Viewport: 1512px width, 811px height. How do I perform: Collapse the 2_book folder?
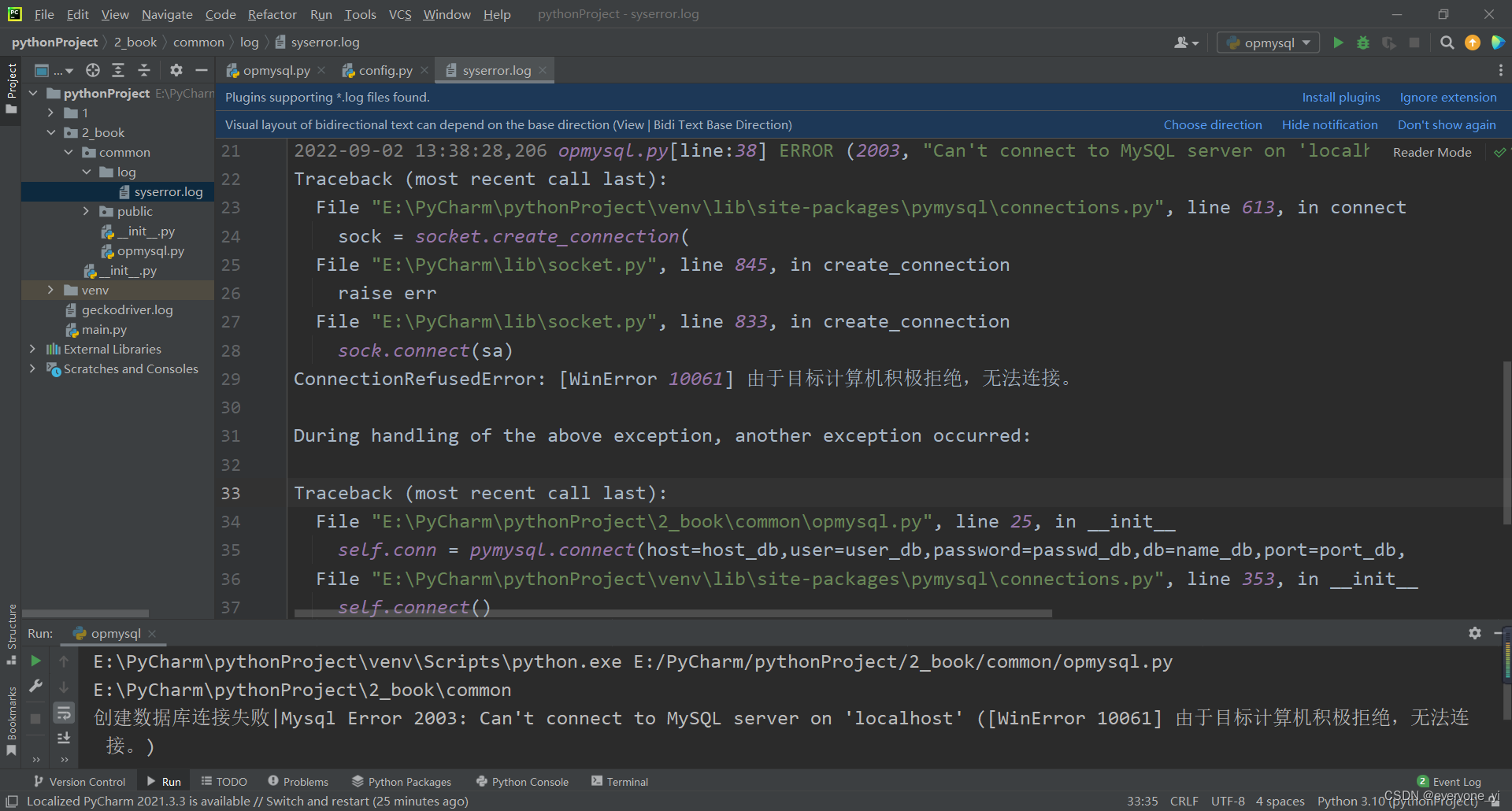[x=50, y=132]
